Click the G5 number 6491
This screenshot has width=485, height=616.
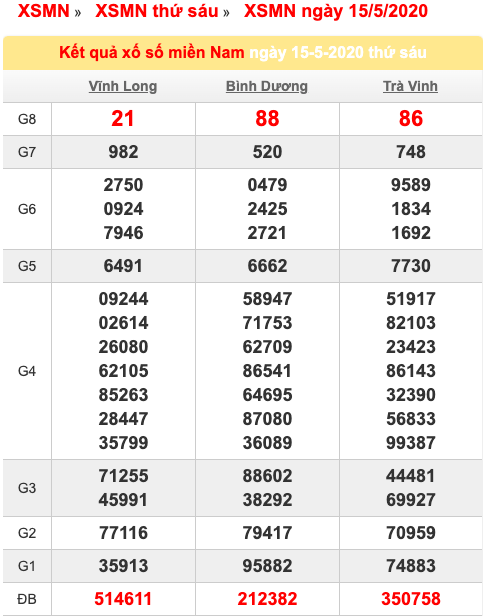coord(123,266)
